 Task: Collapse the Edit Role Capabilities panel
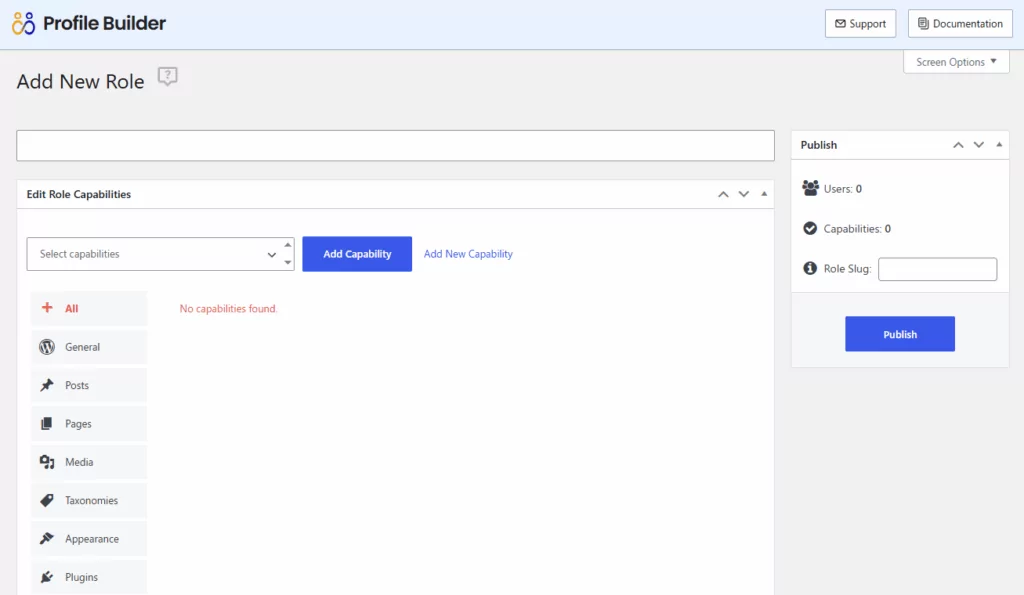click(764, 194)
